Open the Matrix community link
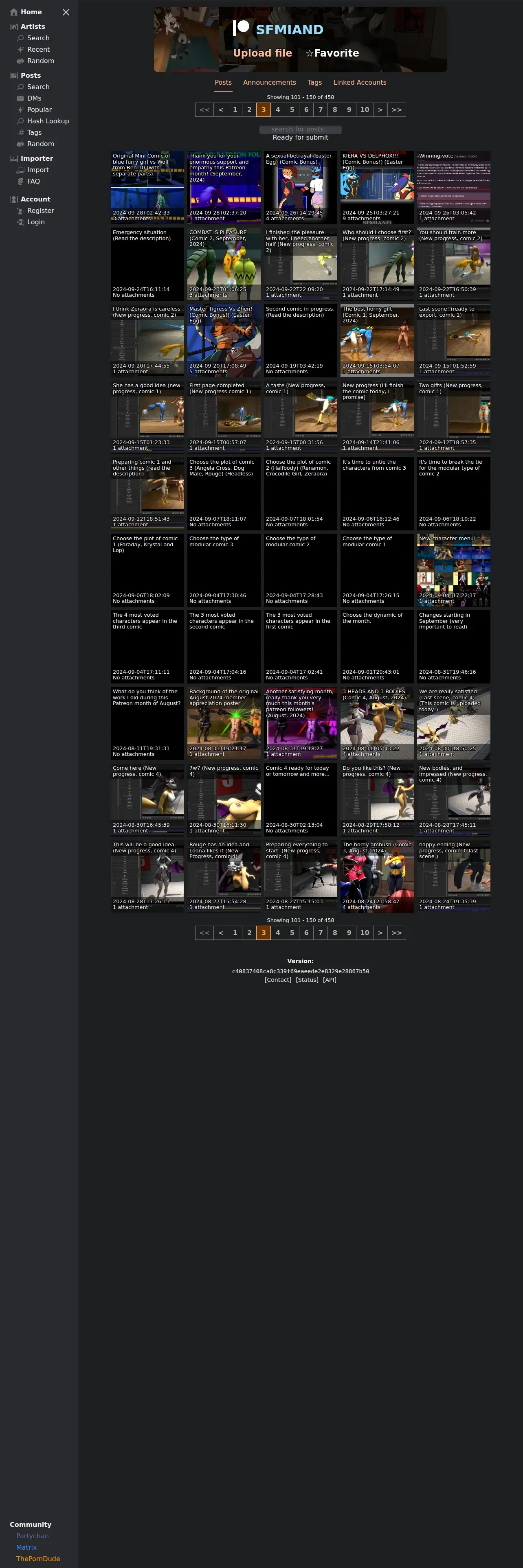Viewport: 523px width, 1568px height. click(26, 1547)
